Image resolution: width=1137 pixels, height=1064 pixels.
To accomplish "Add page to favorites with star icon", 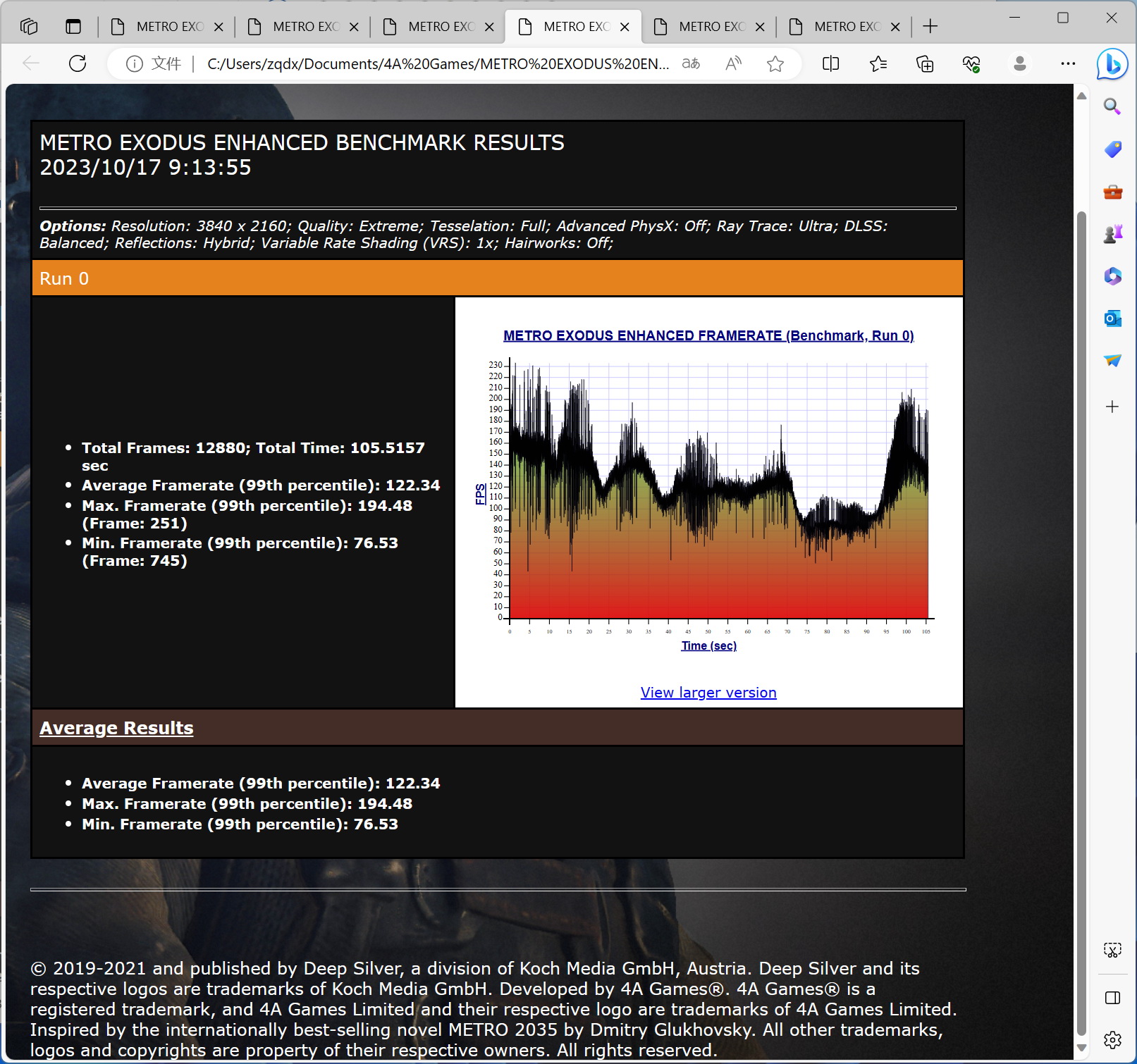I will 775,64.
